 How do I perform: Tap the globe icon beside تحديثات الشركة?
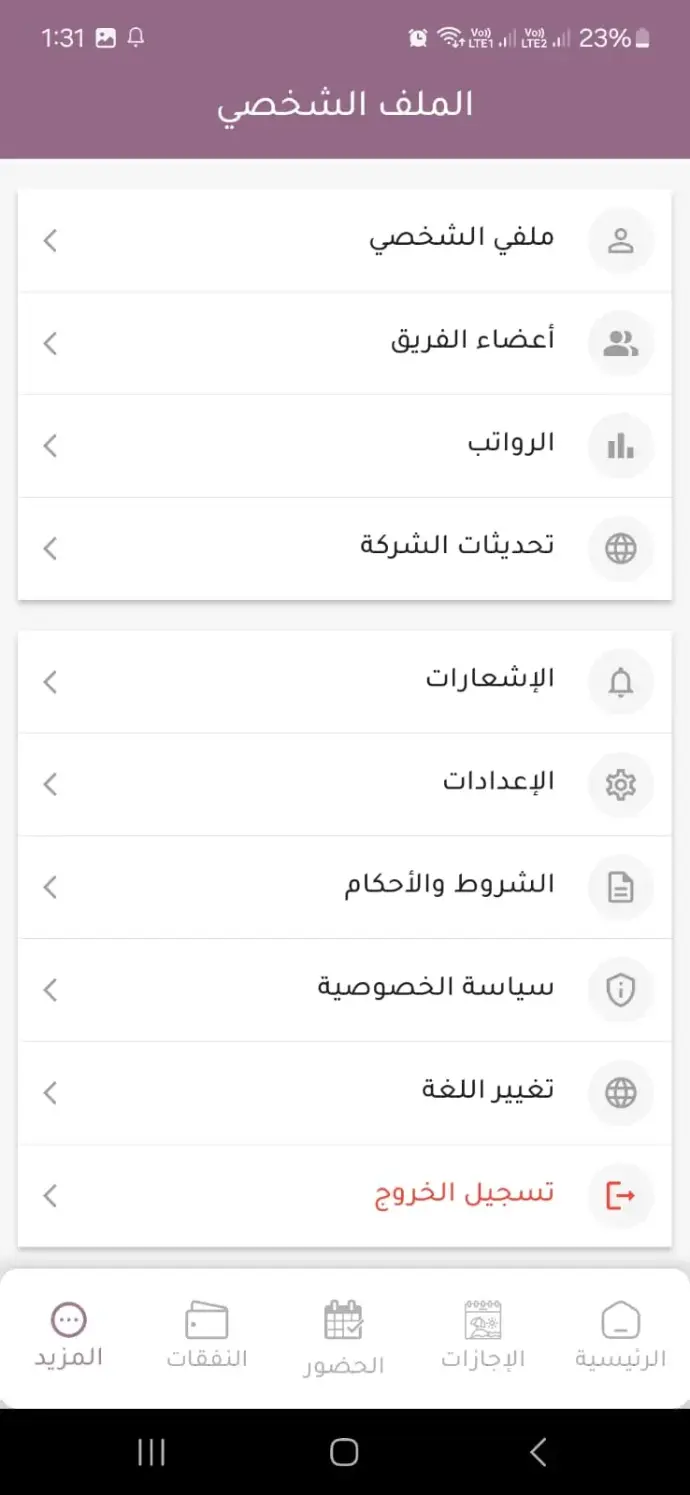(620, 549)
